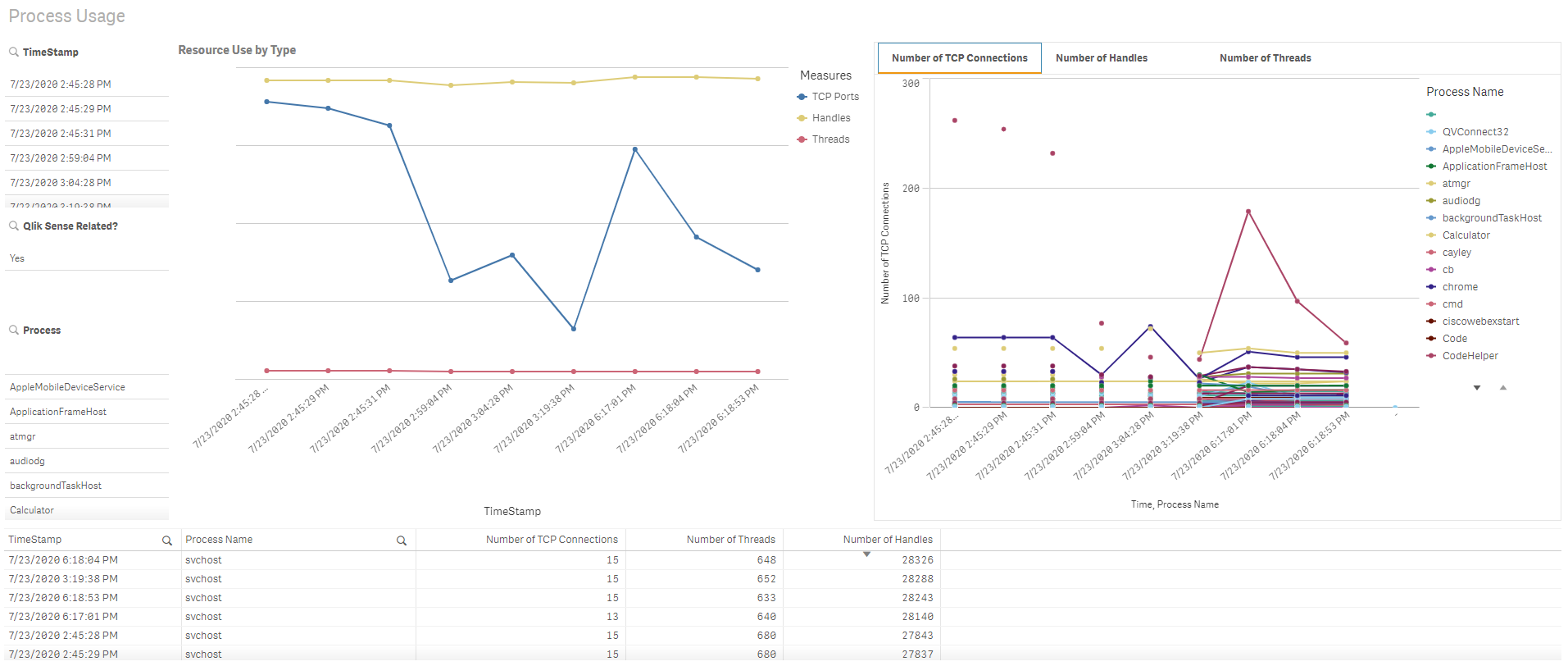Search the Process filter pane
Screen dimensions: 1568x666
[x=14, y=331]
